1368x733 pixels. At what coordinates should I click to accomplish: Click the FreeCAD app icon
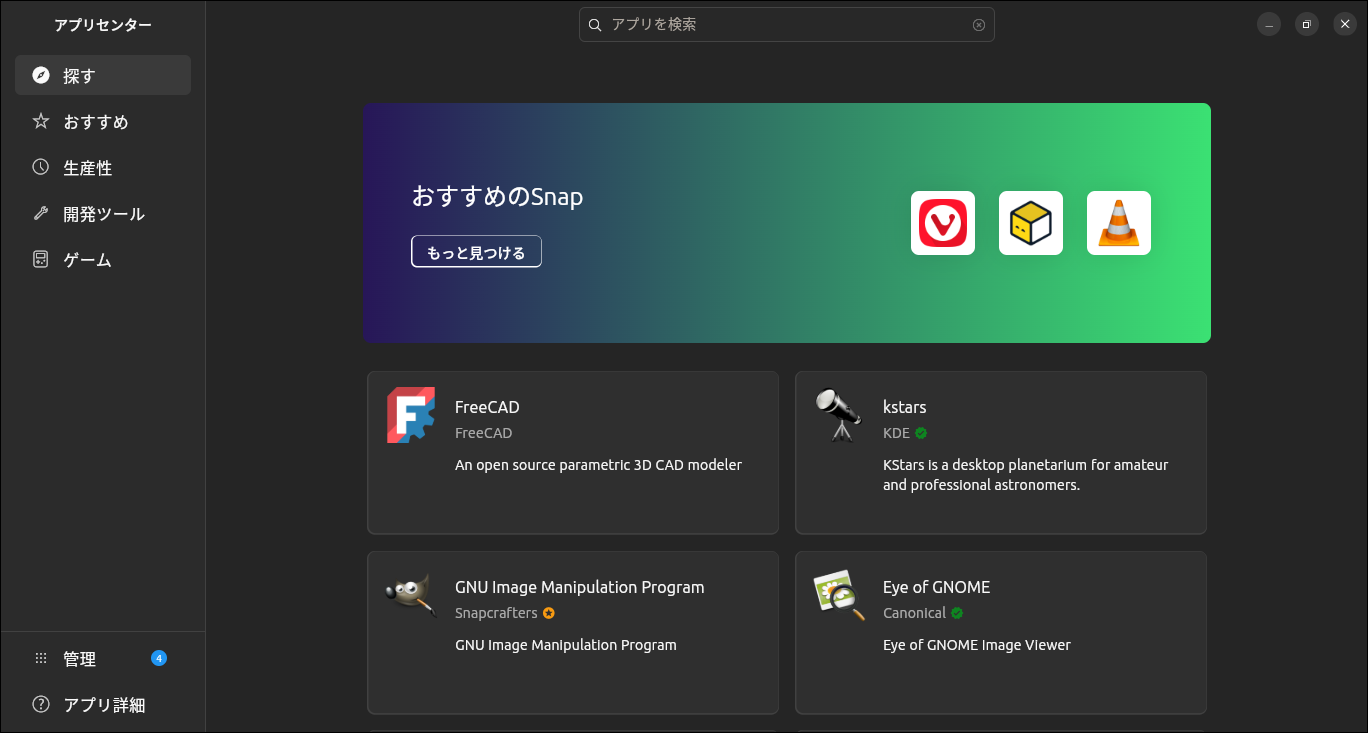(411, 415)
